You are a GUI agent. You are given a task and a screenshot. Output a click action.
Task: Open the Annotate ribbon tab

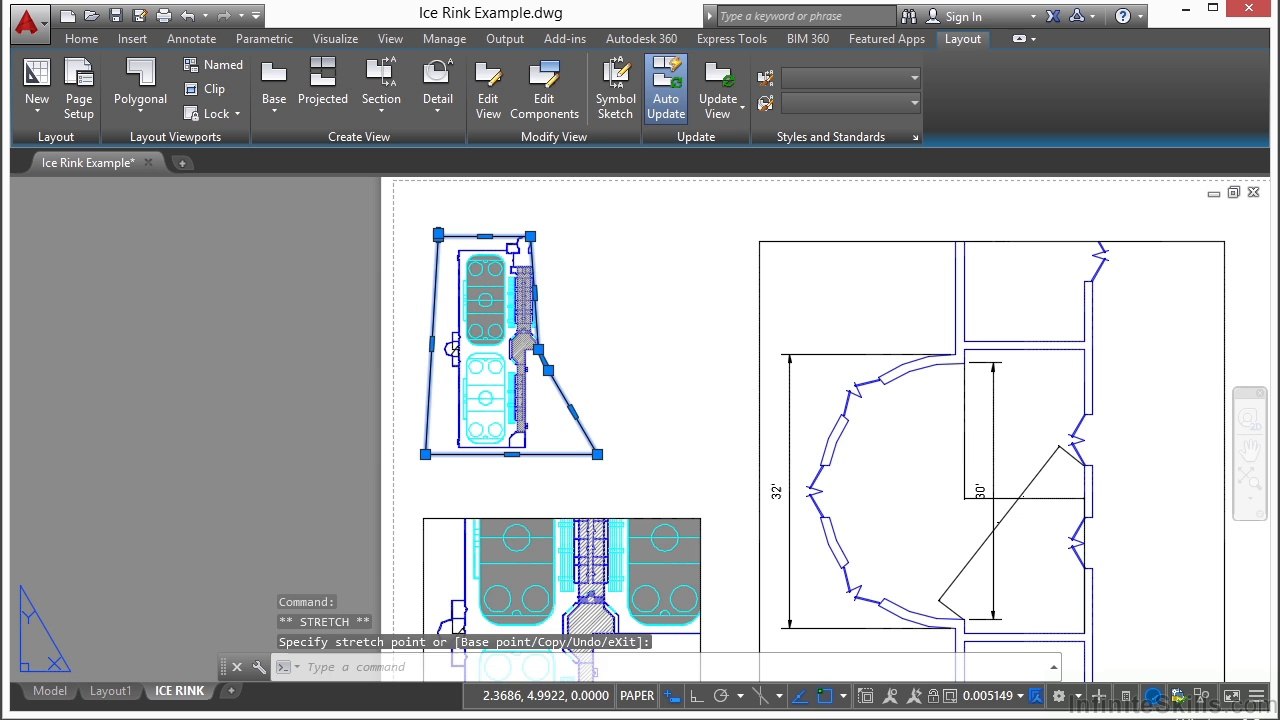(x=192, y=39)
